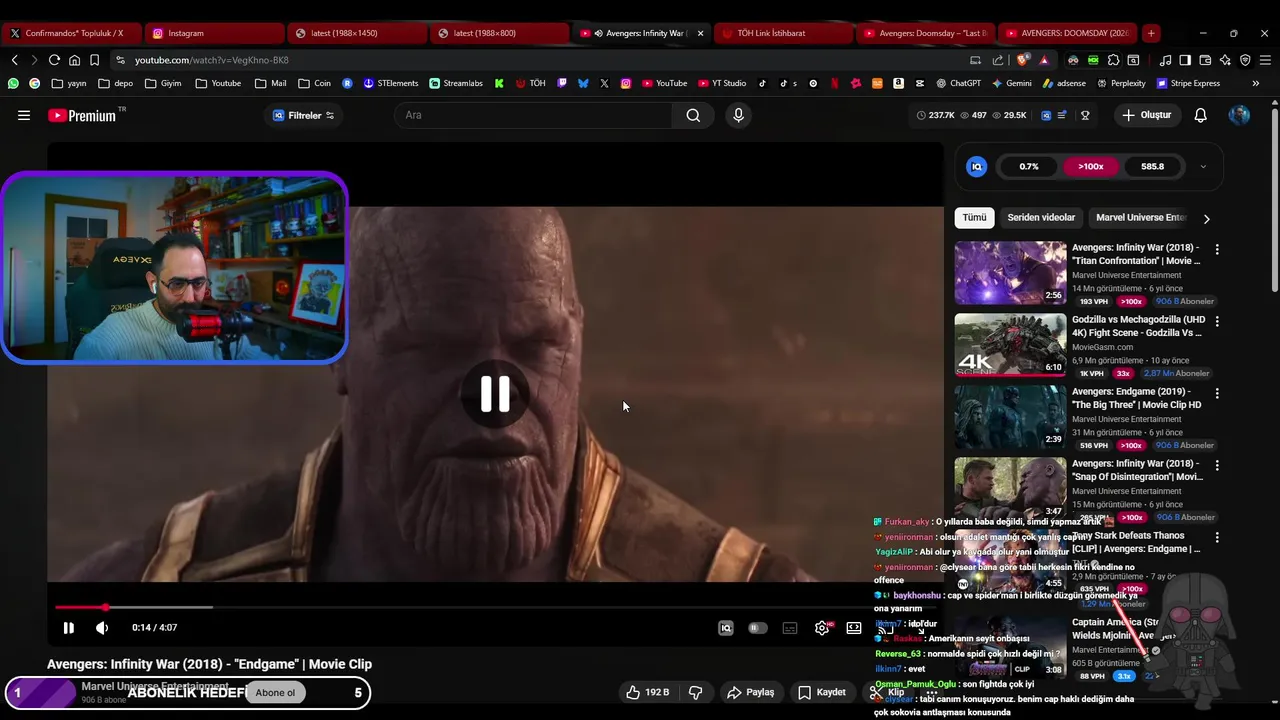Switch to TÖH Link İstihbarat tab
Image resolution: width=1280 pixels, height=720 pixels.
click(x=783, y=33)
